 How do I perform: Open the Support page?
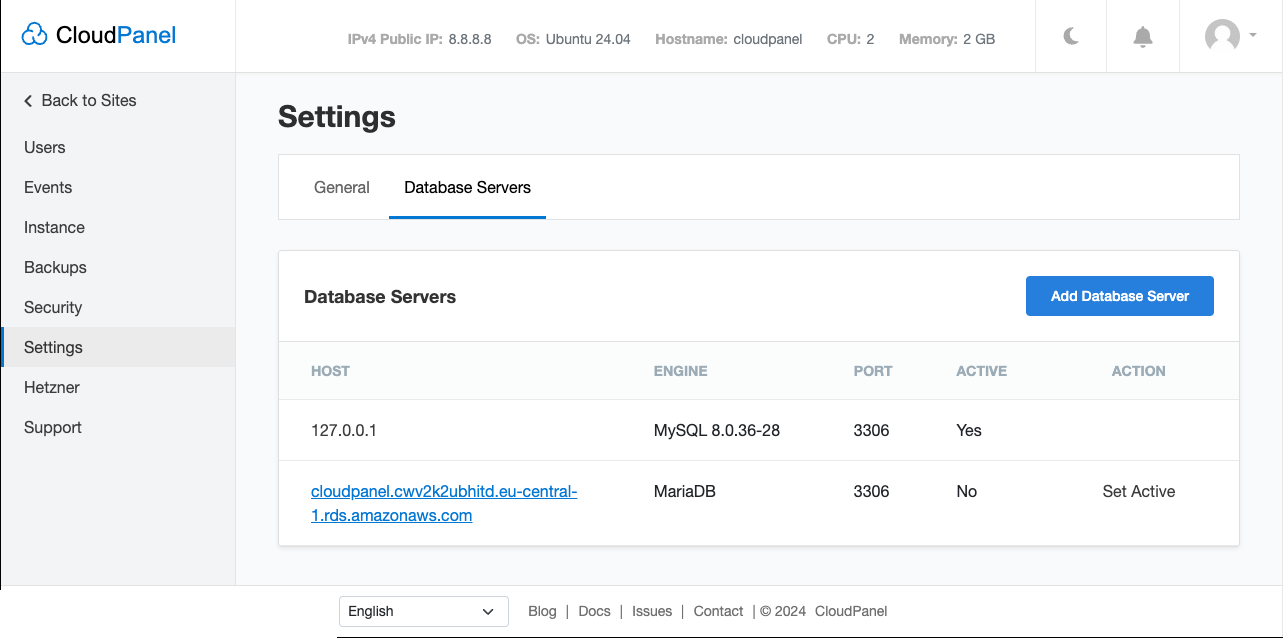coord(52,427)
